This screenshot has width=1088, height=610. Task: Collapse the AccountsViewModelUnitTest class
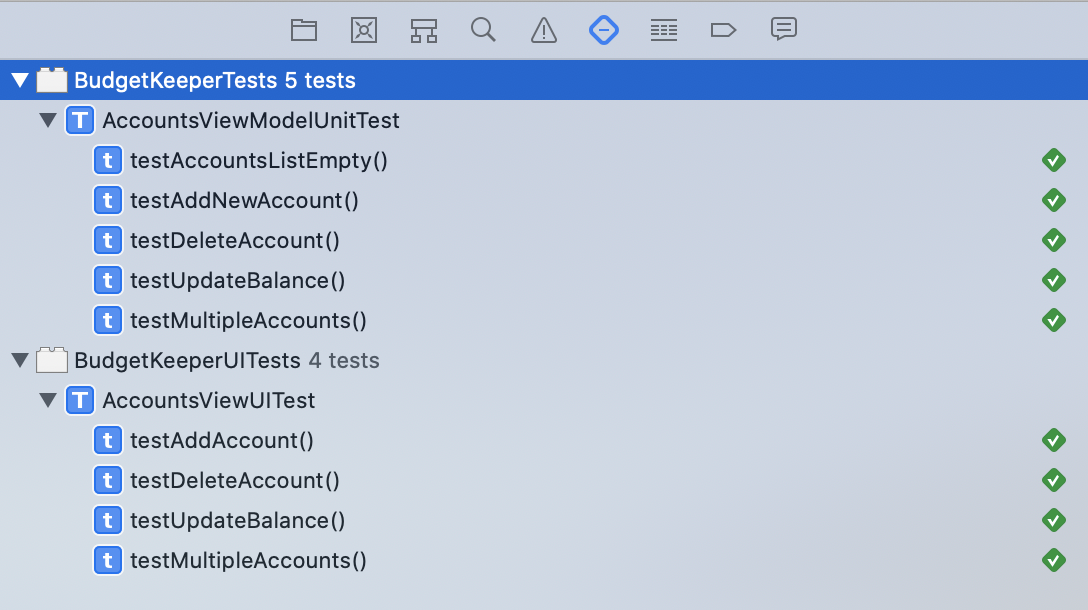pyautogui.click(x=48, y=120)
